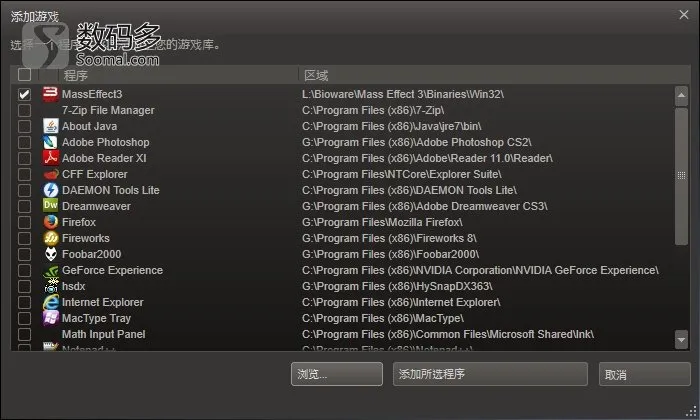The height and width of the screenshot is (420, 700).
Task: Click the 浏览... browse button
Action: pos(337,374)
